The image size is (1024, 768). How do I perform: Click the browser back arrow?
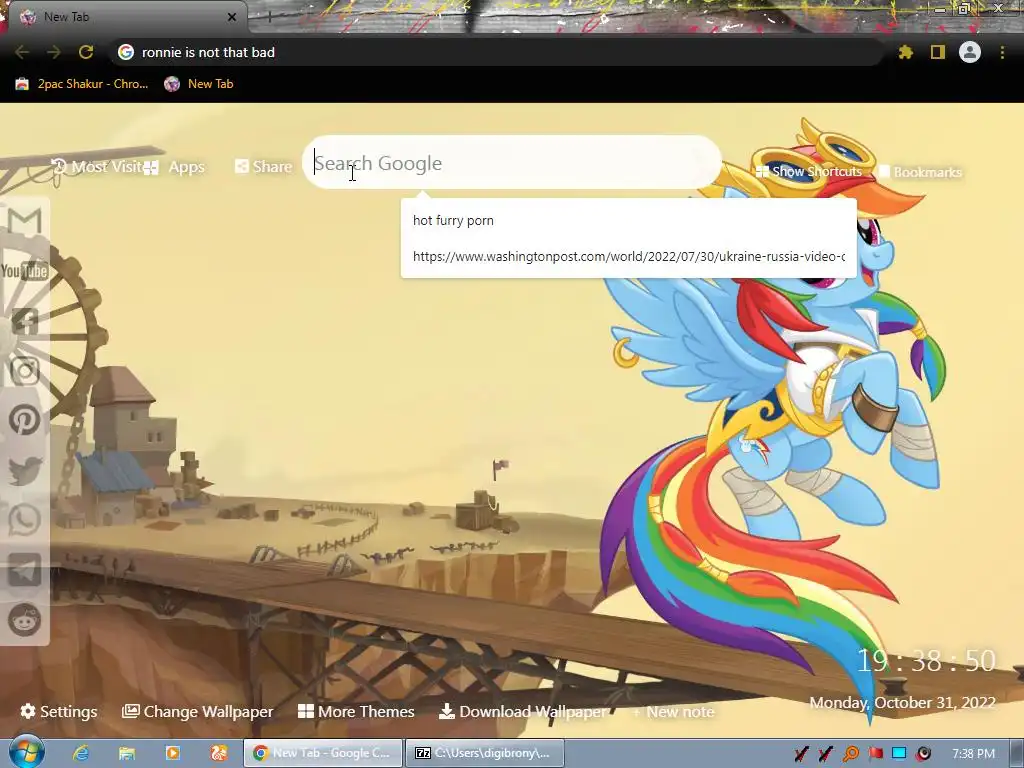[x=22, y=52]
